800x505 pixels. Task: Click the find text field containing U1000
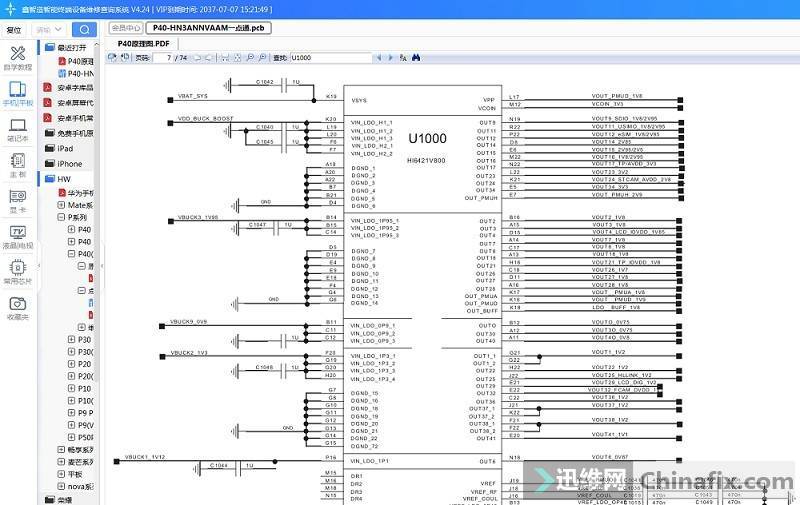[x=330, y=58]
